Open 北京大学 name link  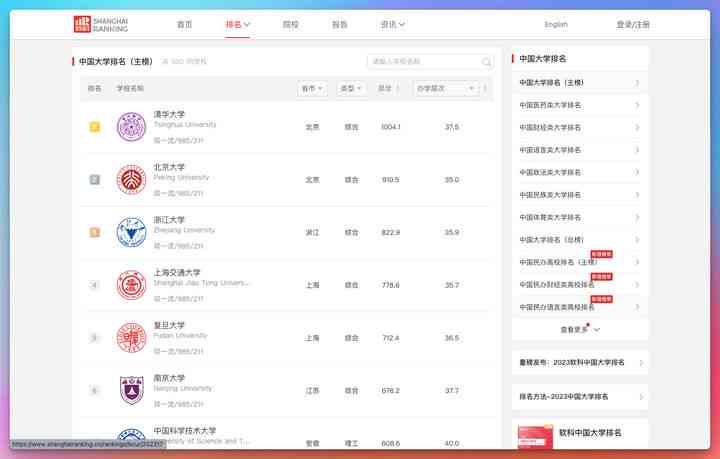tap(169, 167)
